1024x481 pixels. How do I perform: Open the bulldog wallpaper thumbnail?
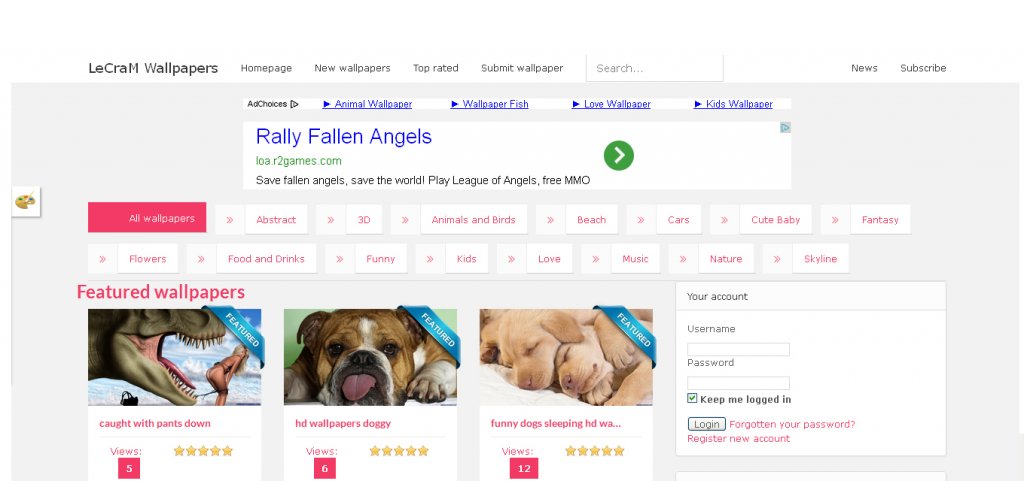pos(370,357)
